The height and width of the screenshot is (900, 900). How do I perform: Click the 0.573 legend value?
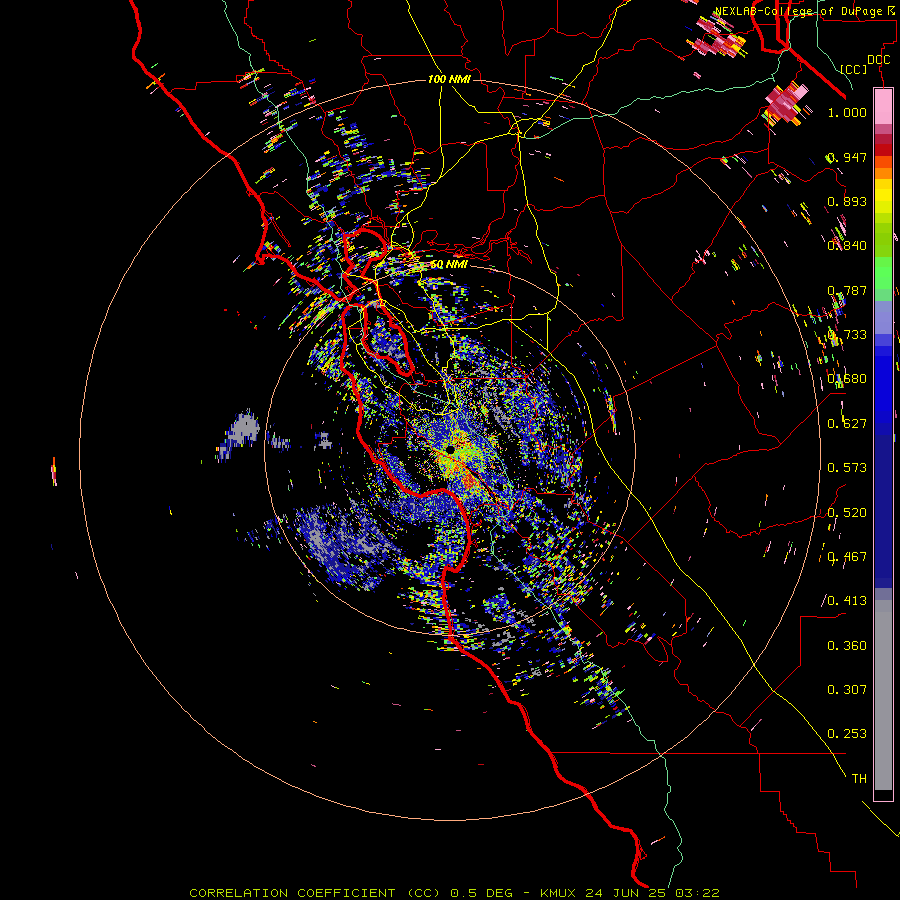847,468
